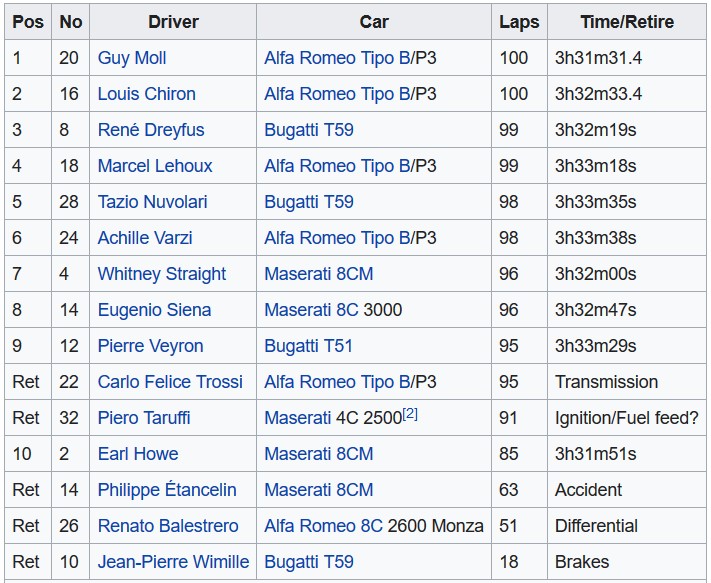Open the Guy Moll driver link
Image resolution: width=711 pixels, height=583 pixels.
[x=132, y=58]
